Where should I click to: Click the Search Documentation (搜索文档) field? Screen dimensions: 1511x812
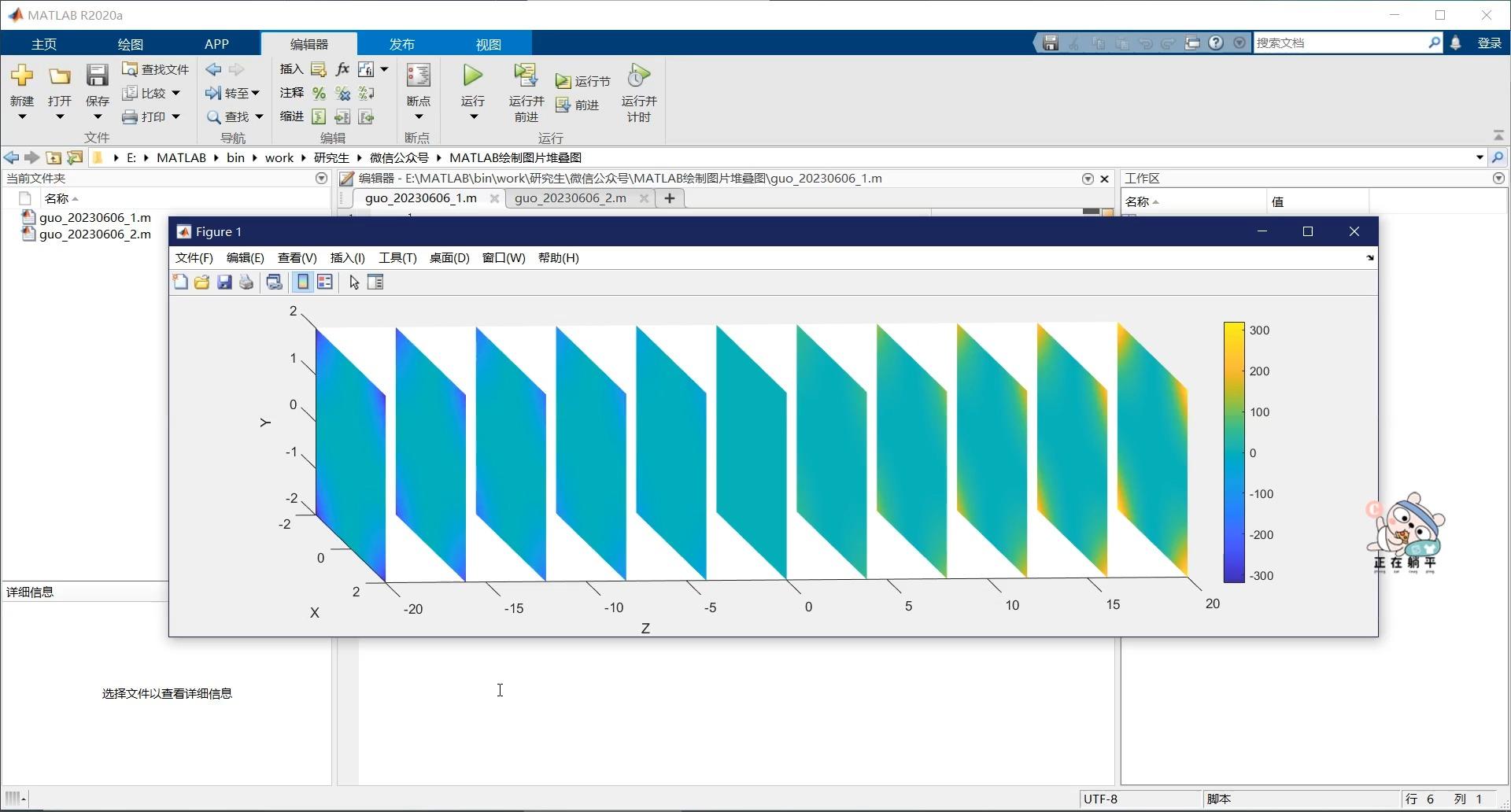pyautogui.click(x=1341, y=43)
